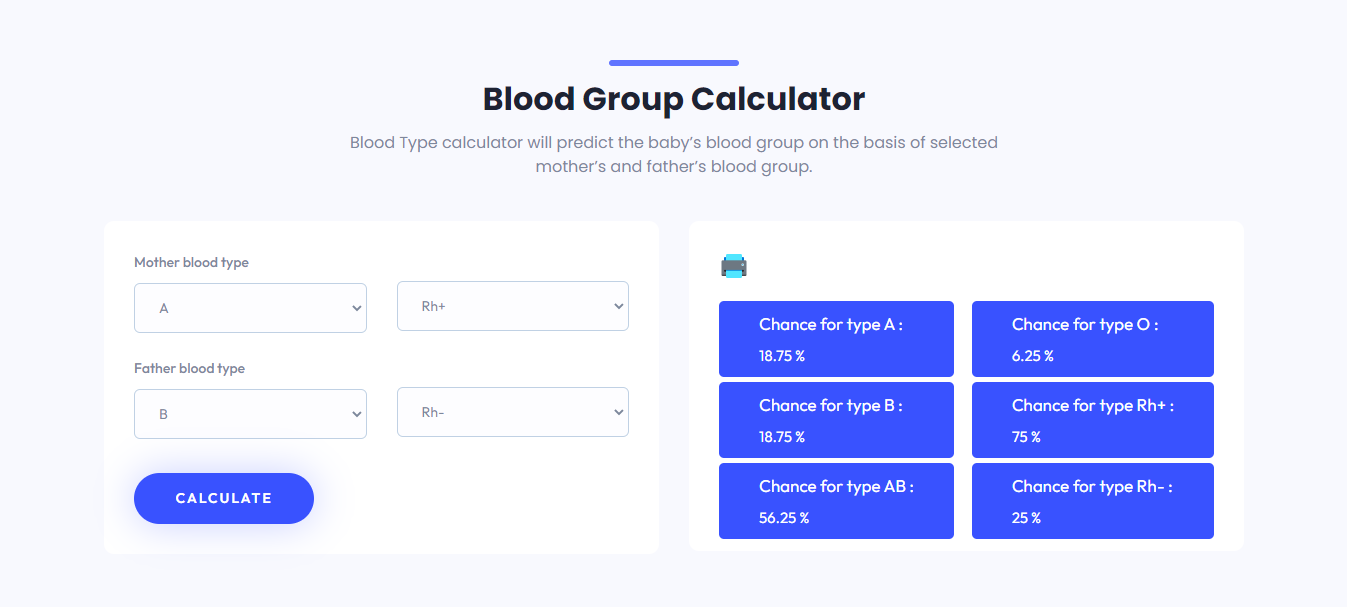This screenshot has width=1347, height=607.
Task: Click the 6.25 % value for type O
Action: 1032,356
